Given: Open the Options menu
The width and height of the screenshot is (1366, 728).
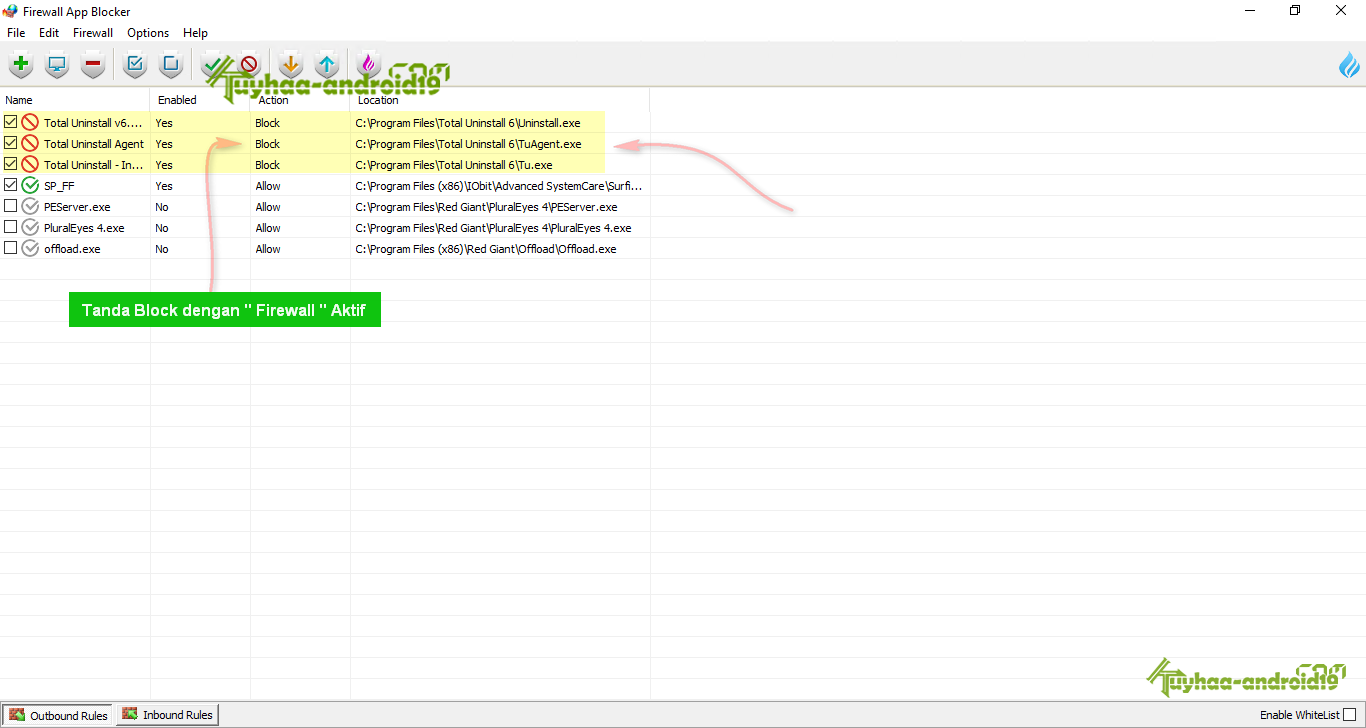Looking at the screenshot, I should click(x=148, y=33).
